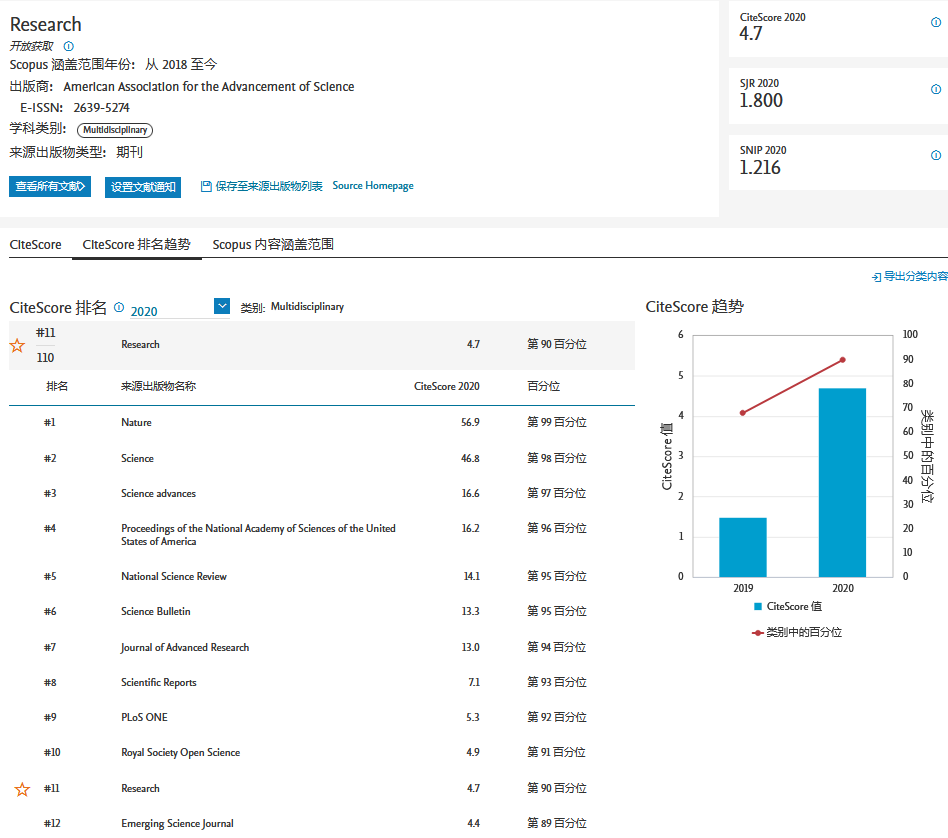Click Proceedings of the National Academy of Sciences
This screenshot has width=948, height=838.
point(258,534)
